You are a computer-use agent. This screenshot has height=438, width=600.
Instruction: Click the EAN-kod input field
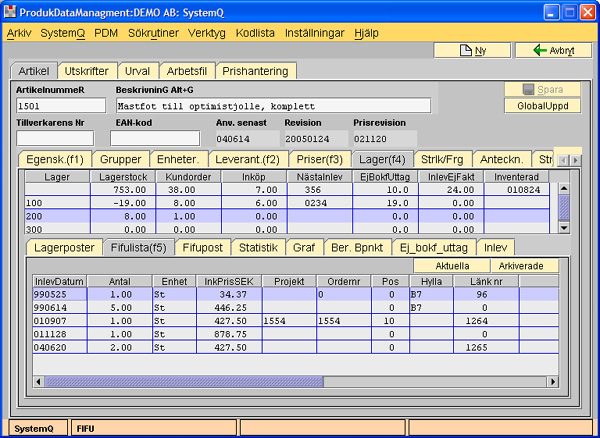click(x=155, y=138)
